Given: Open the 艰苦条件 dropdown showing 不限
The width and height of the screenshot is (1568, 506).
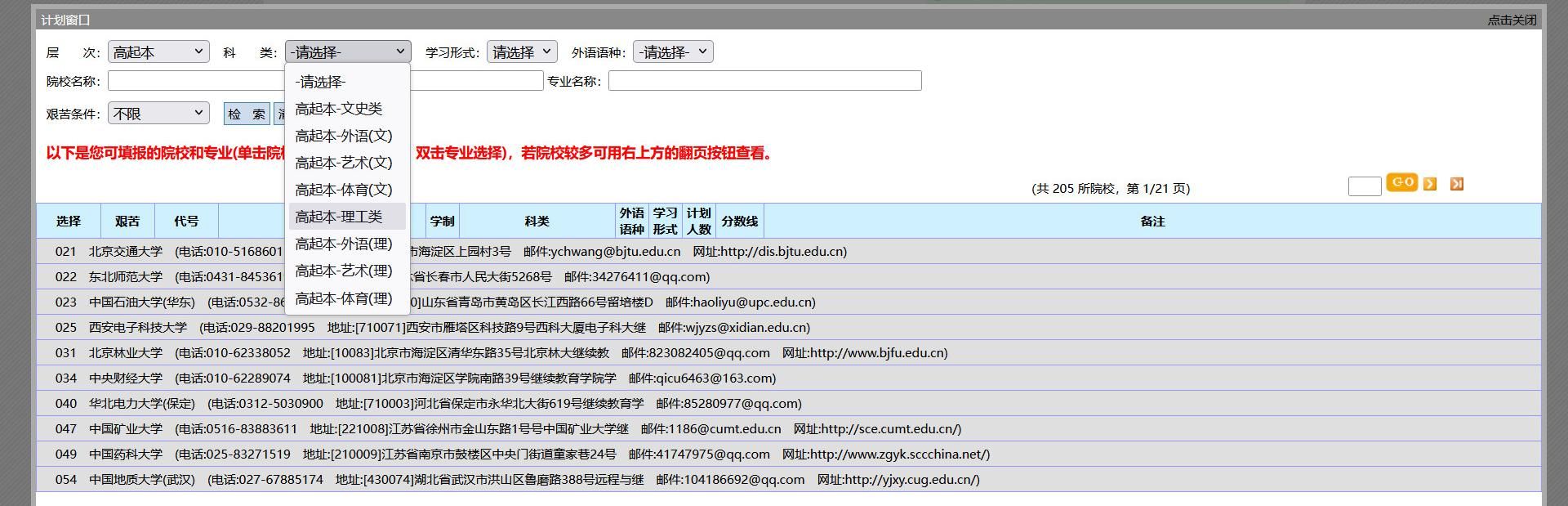Looking at the screenshot, I should [x=158, y=114].
